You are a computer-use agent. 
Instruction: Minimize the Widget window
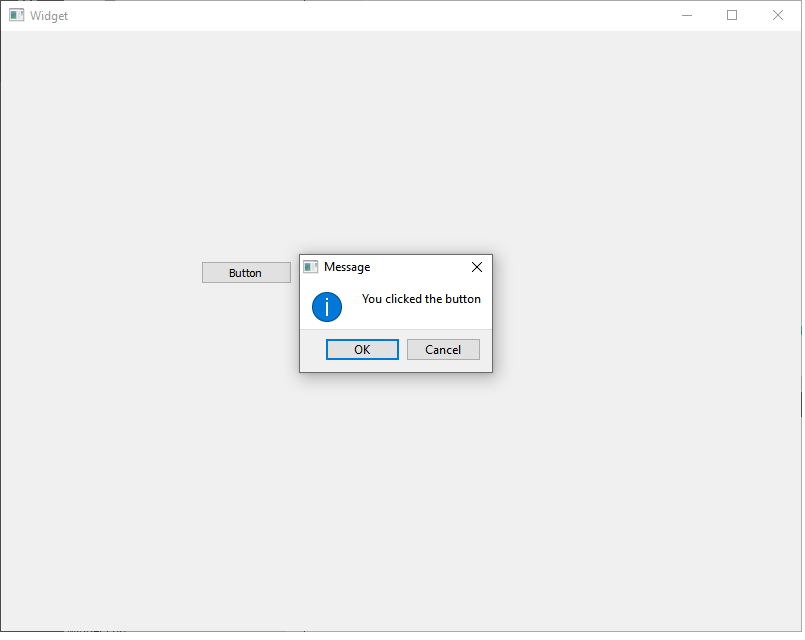coord(688,15)
